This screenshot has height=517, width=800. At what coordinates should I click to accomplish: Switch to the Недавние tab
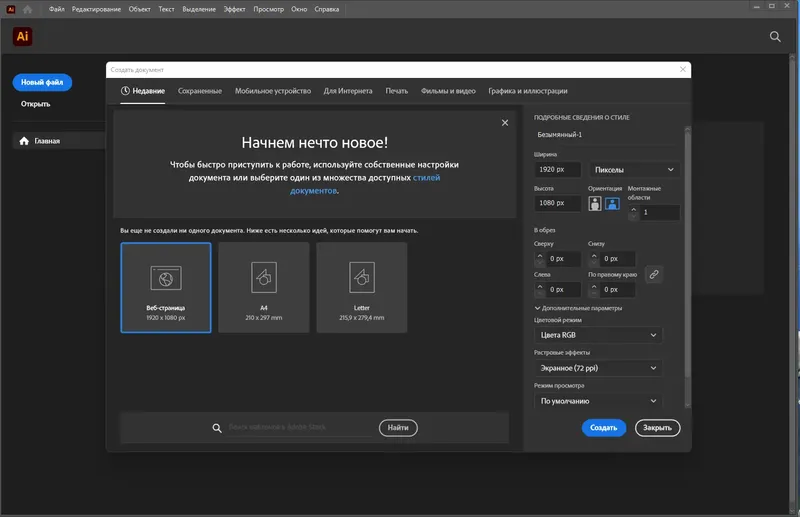coord(143,91)
